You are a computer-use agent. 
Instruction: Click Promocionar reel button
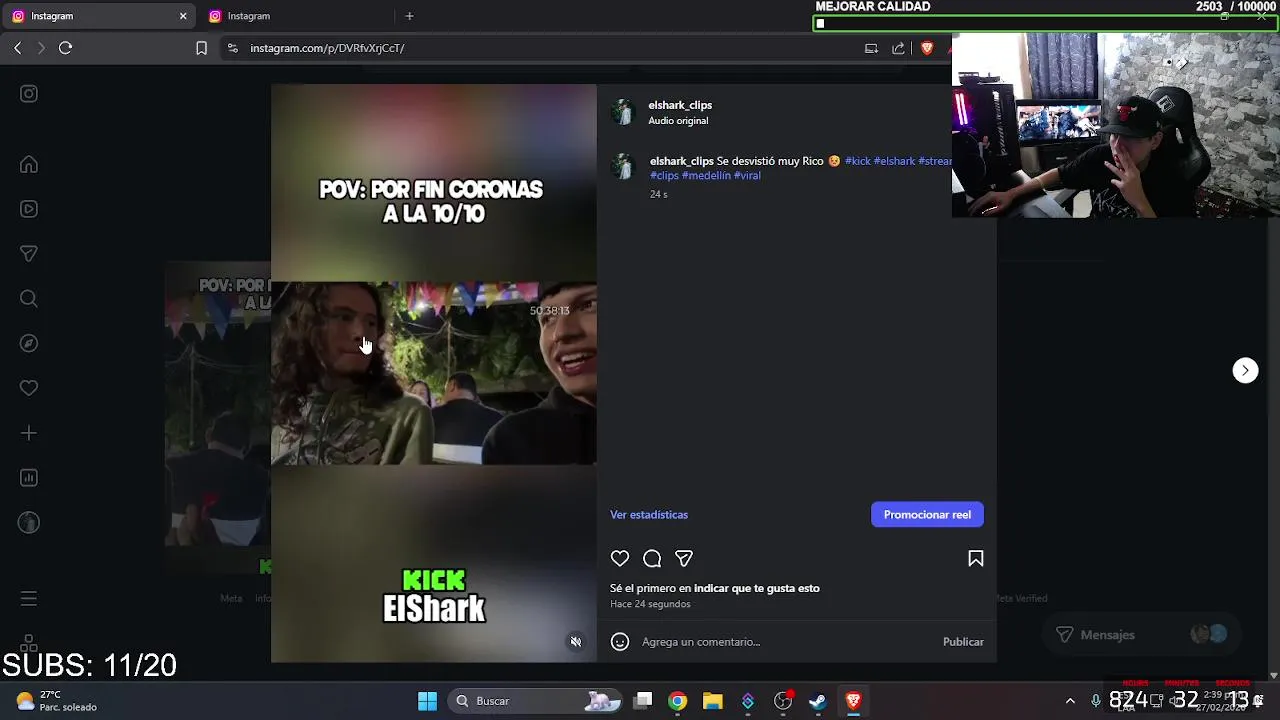[x=927, y=515]
